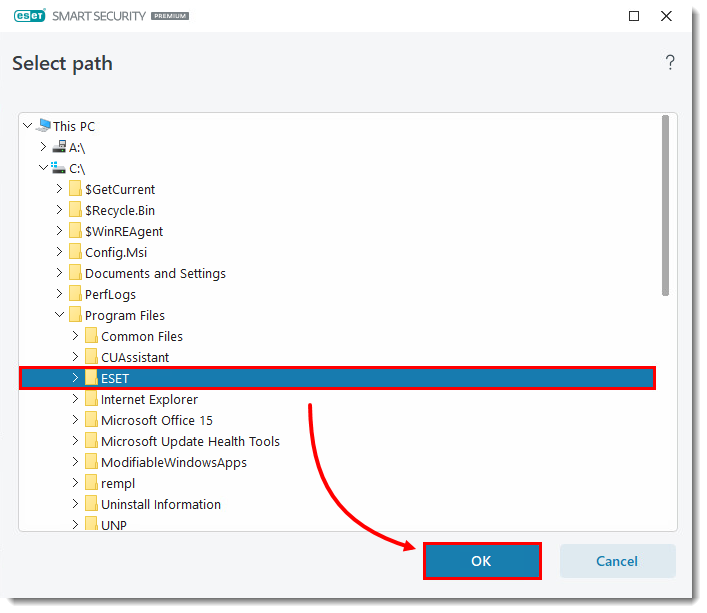Click the This PC computer icon
The image size is (707, 613).
click(43, 126)
